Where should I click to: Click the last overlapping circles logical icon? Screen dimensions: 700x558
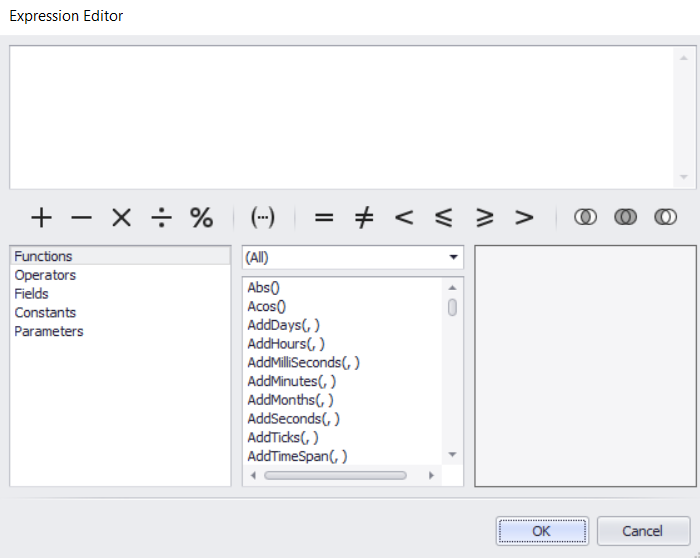point(665,217)
